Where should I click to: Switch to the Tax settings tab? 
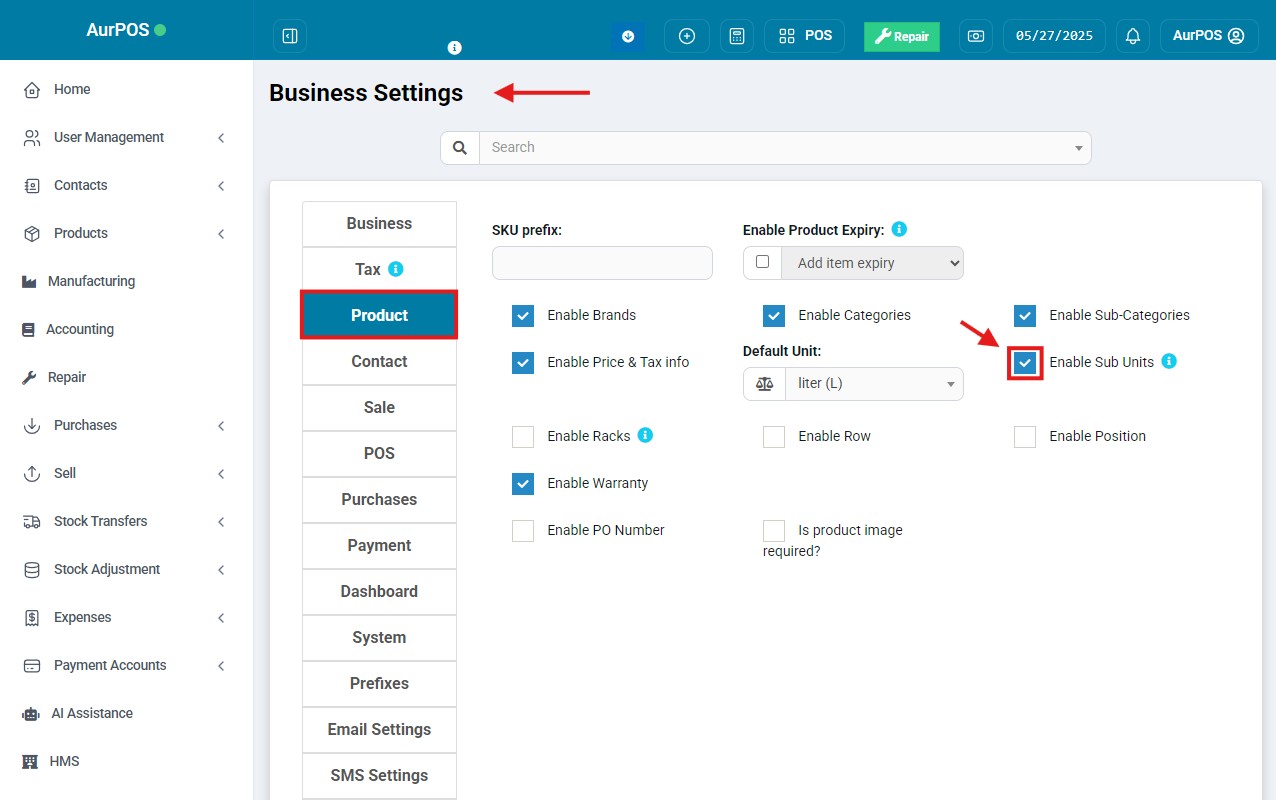coord(379,270)
